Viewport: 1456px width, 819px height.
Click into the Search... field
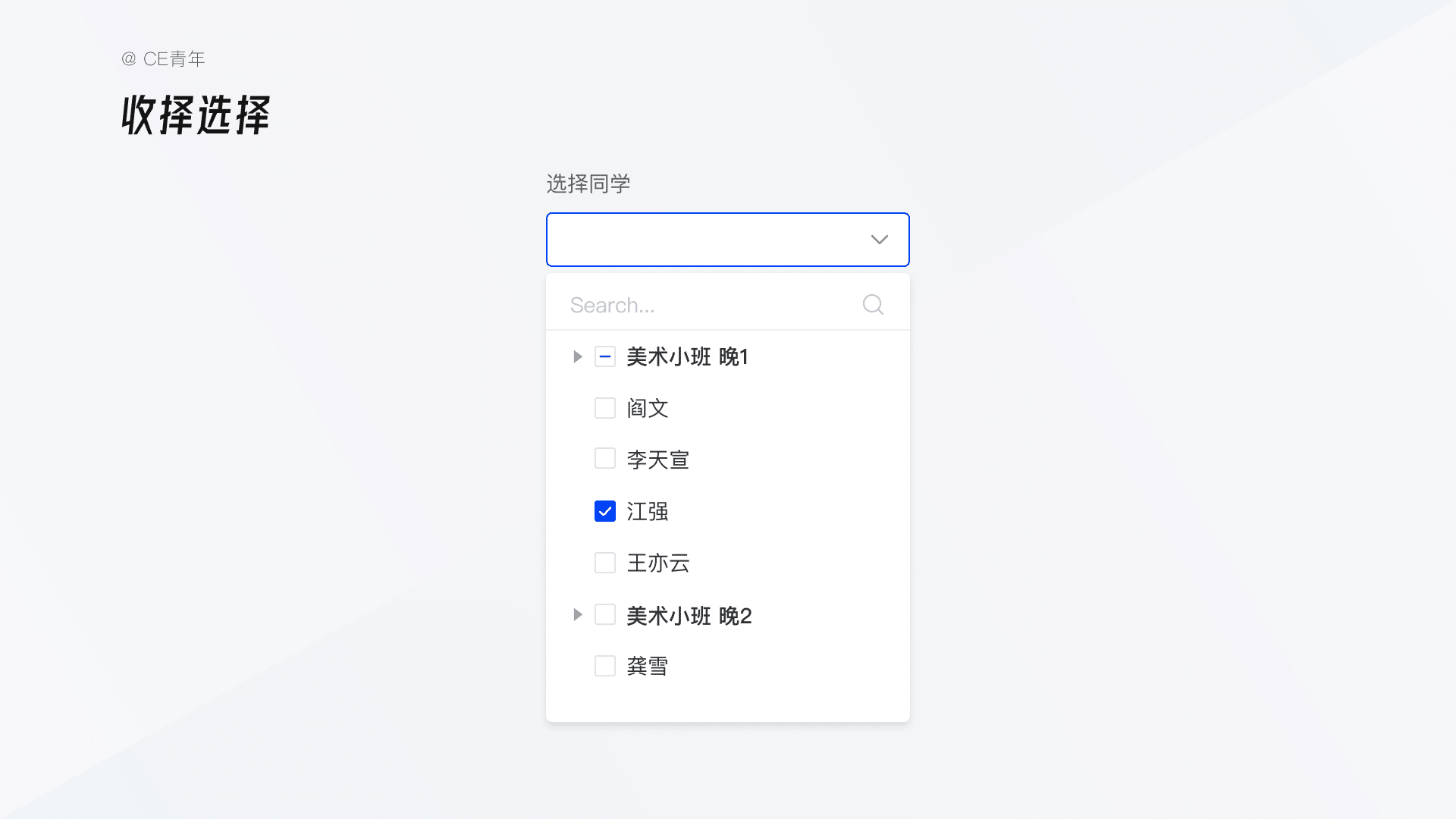[x=705, y=305]
